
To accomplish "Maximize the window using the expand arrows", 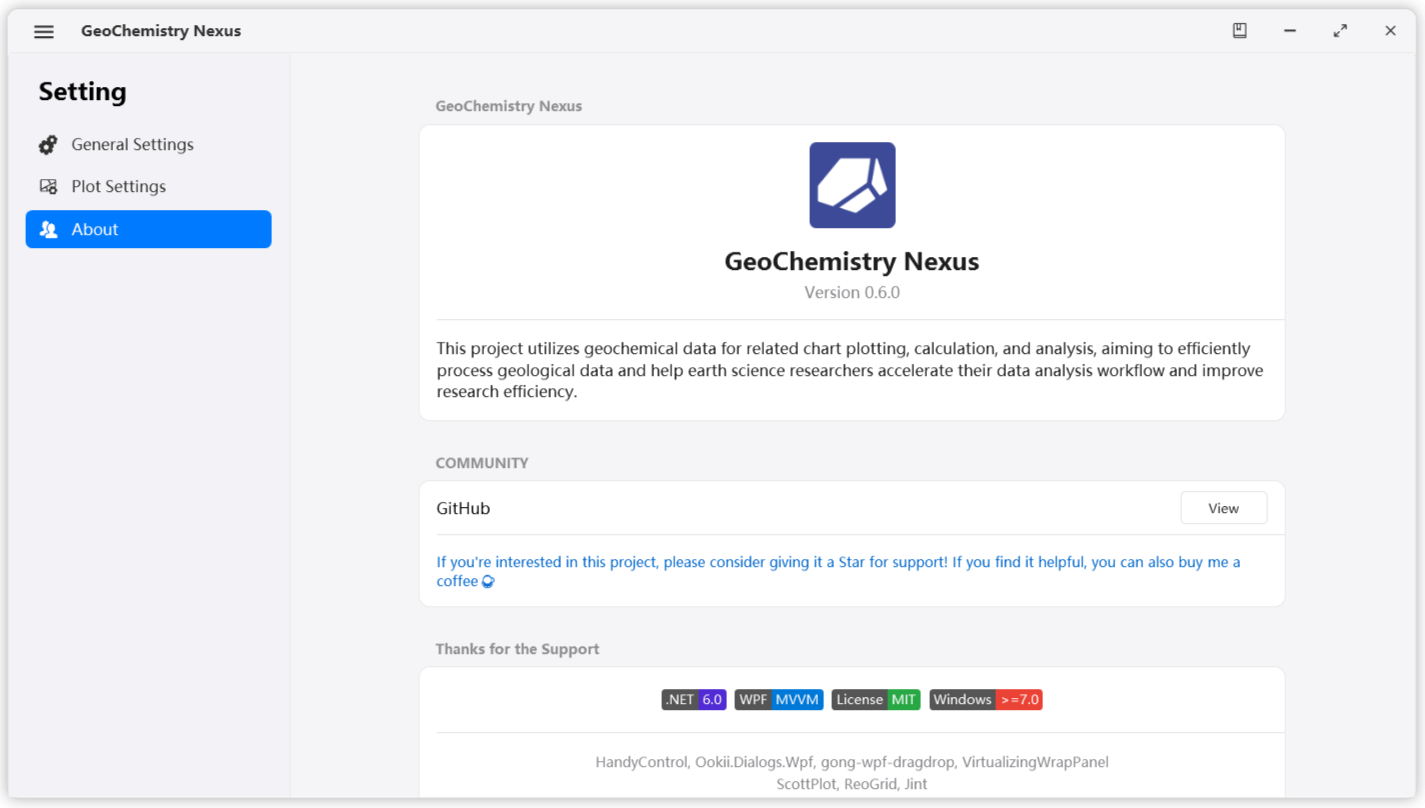I will [x=1340, y=31].
